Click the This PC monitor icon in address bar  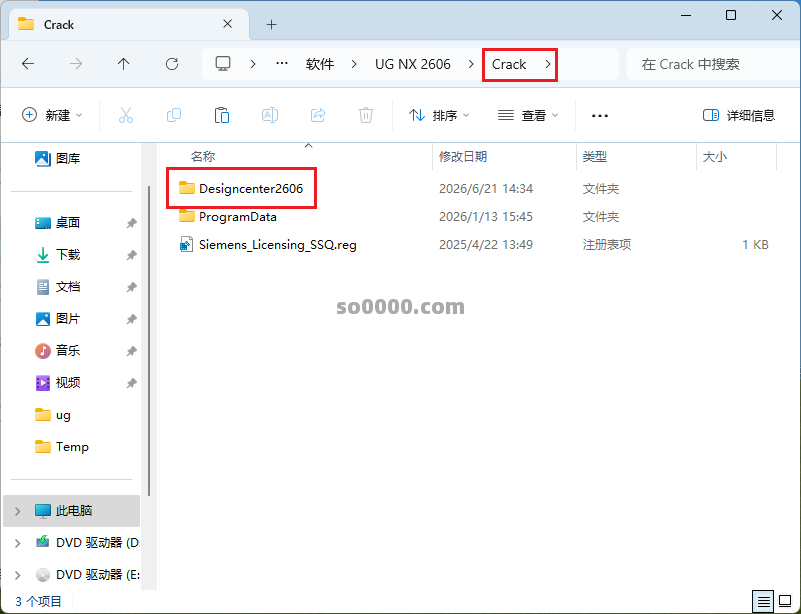tap(223, 64)
